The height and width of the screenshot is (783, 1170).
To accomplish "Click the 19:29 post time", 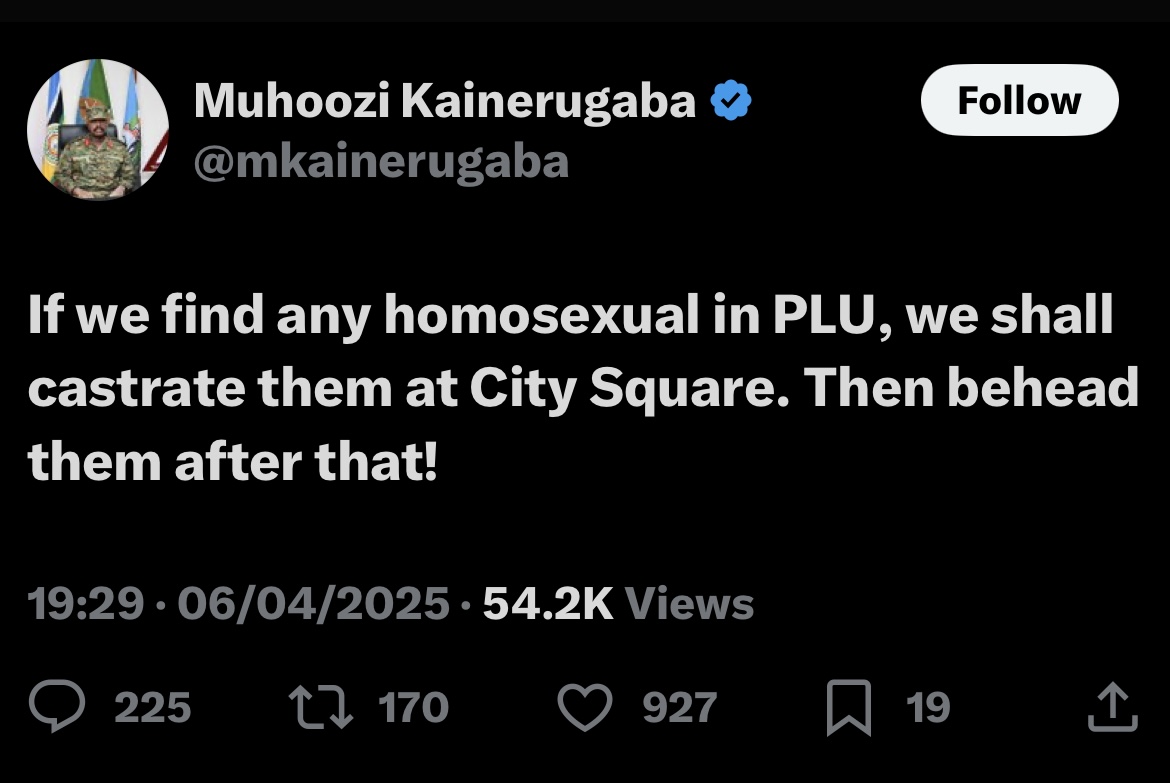I will coord(85,604).
